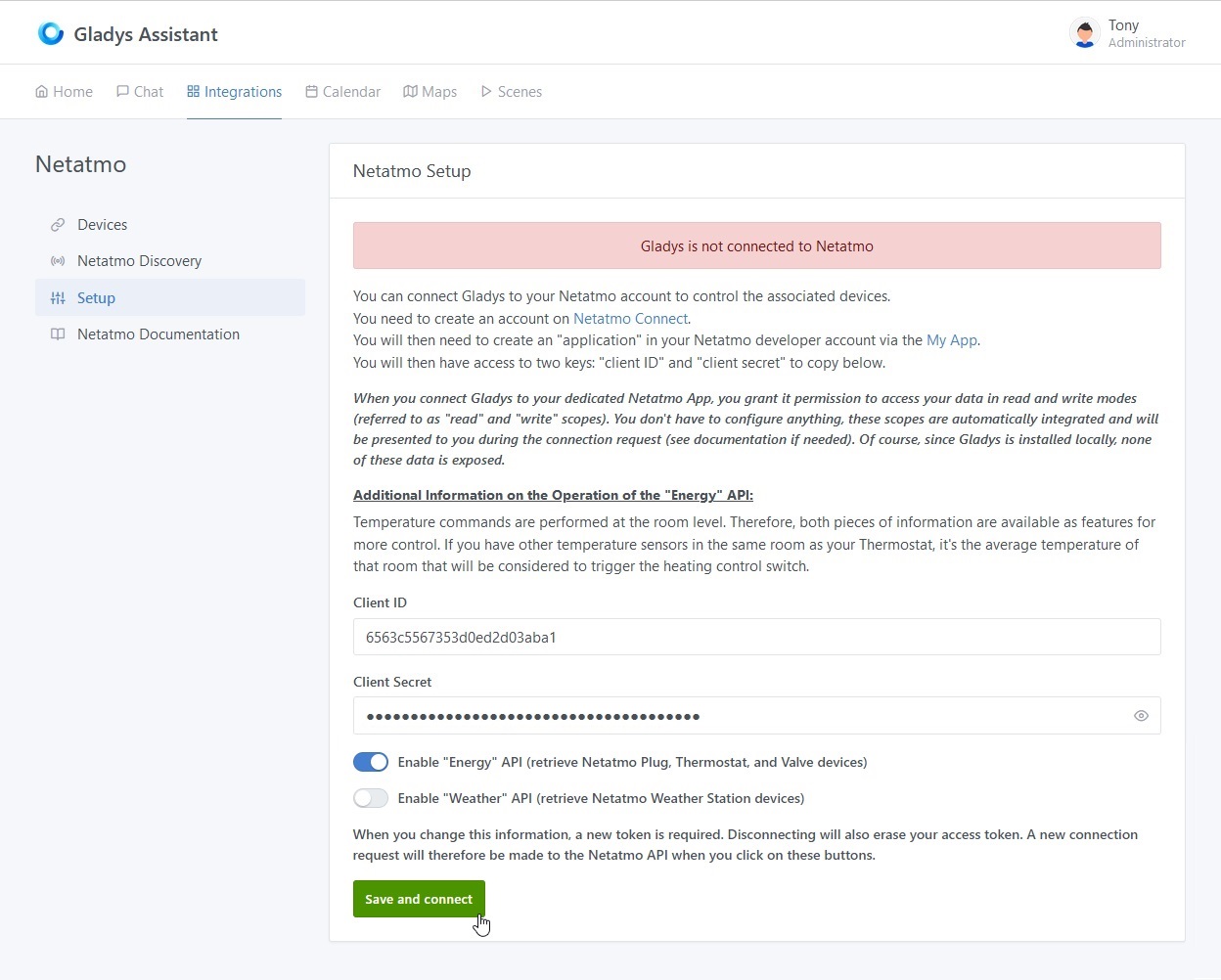The height and width of the screenshot is (980, 1221).
Task: Follow the My App link
Action: pyautogui.click(x=951, y=340)
